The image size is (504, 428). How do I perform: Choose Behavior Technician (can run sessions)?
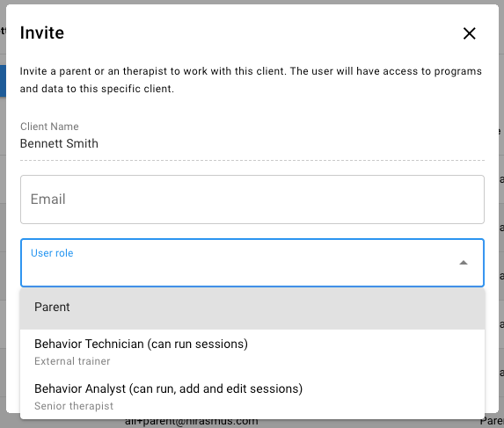pyautogui.click(x=252, y=352)
